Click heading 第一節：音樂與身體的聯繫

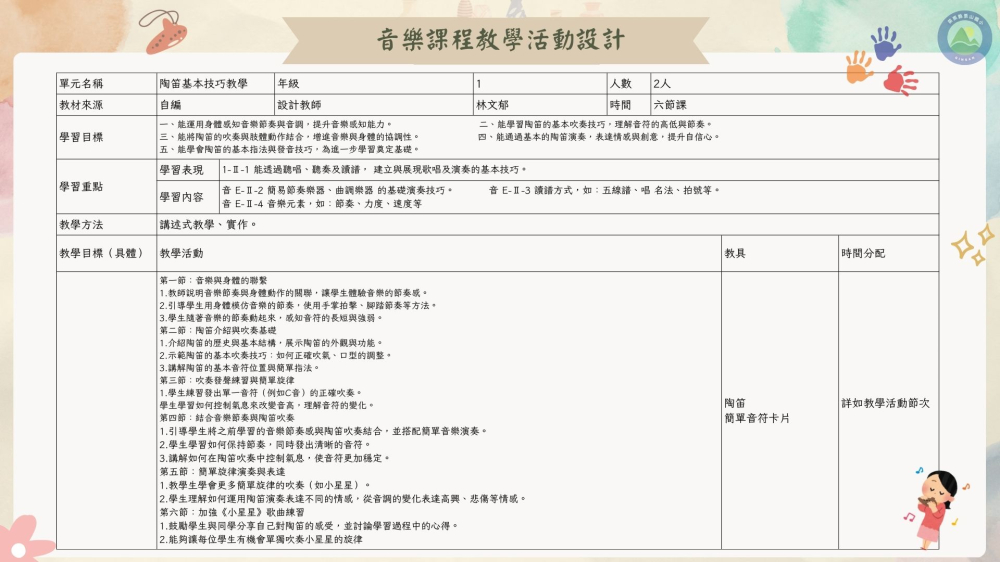coord(213,280)
